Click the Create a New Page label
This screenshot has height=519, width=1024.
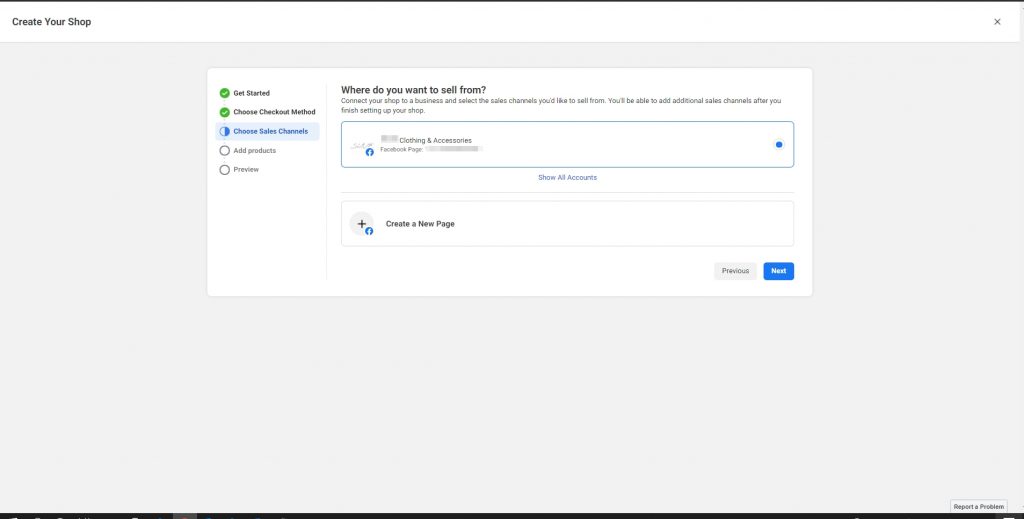(x=420, y=224)
